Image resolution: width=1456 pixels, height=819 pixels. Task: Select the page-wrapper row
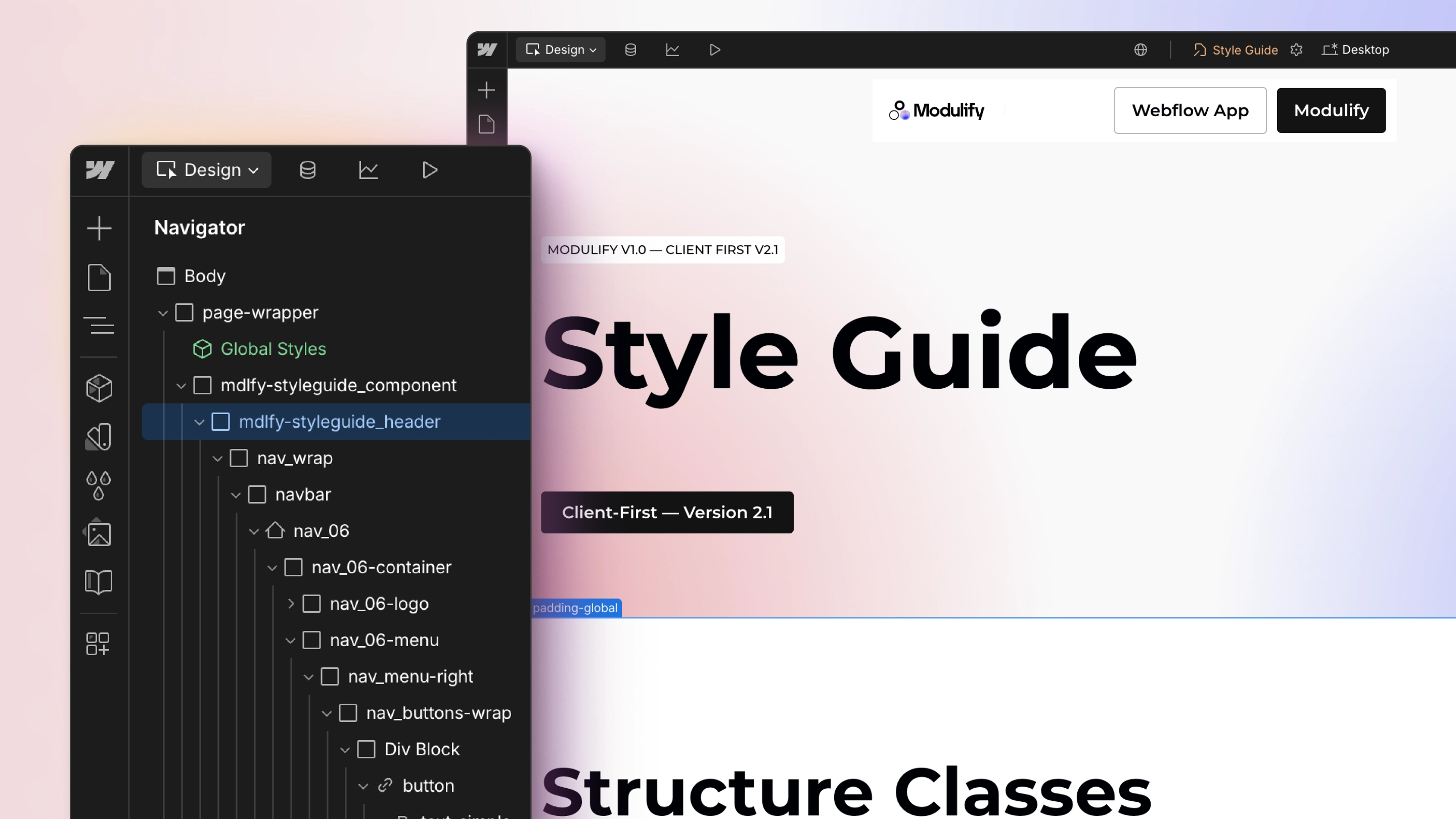pos(336,312)
